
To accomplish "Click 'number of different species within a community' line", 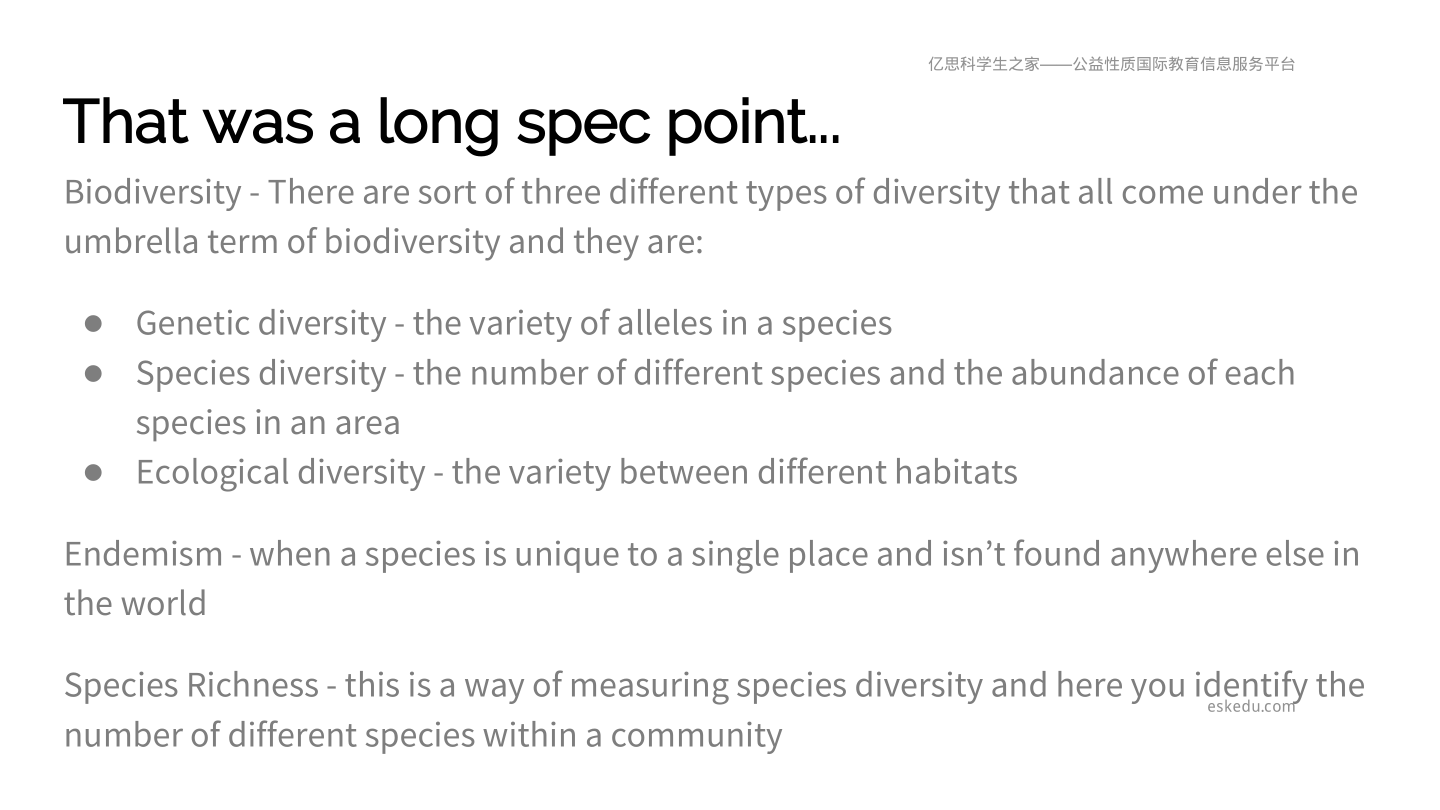I will [423, 735].
